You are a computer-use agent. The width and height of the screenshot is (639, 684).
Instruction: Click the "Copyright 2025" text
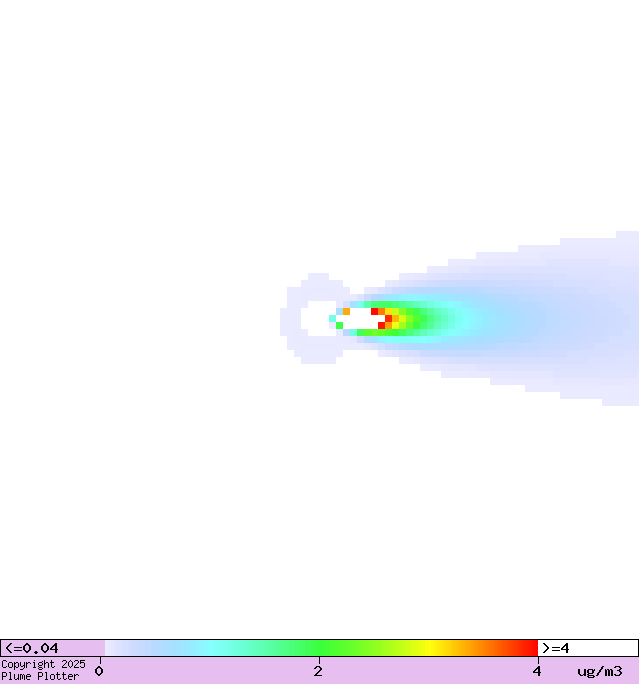[43, 664]
